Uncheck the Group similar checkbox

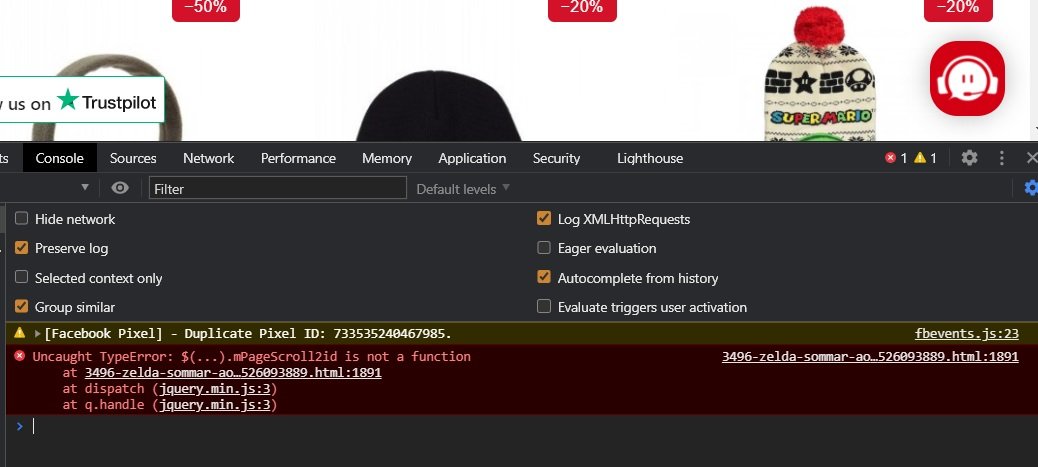tap(22, 307)
